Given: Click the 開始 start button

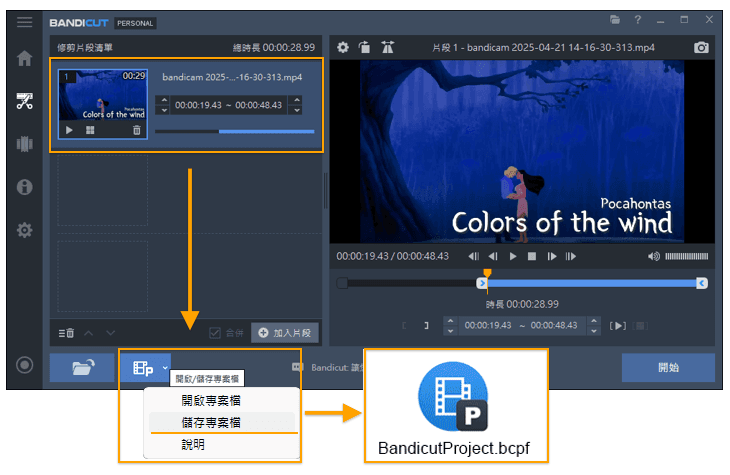Looking at the screenshot, I should click(x=668, y=367).
